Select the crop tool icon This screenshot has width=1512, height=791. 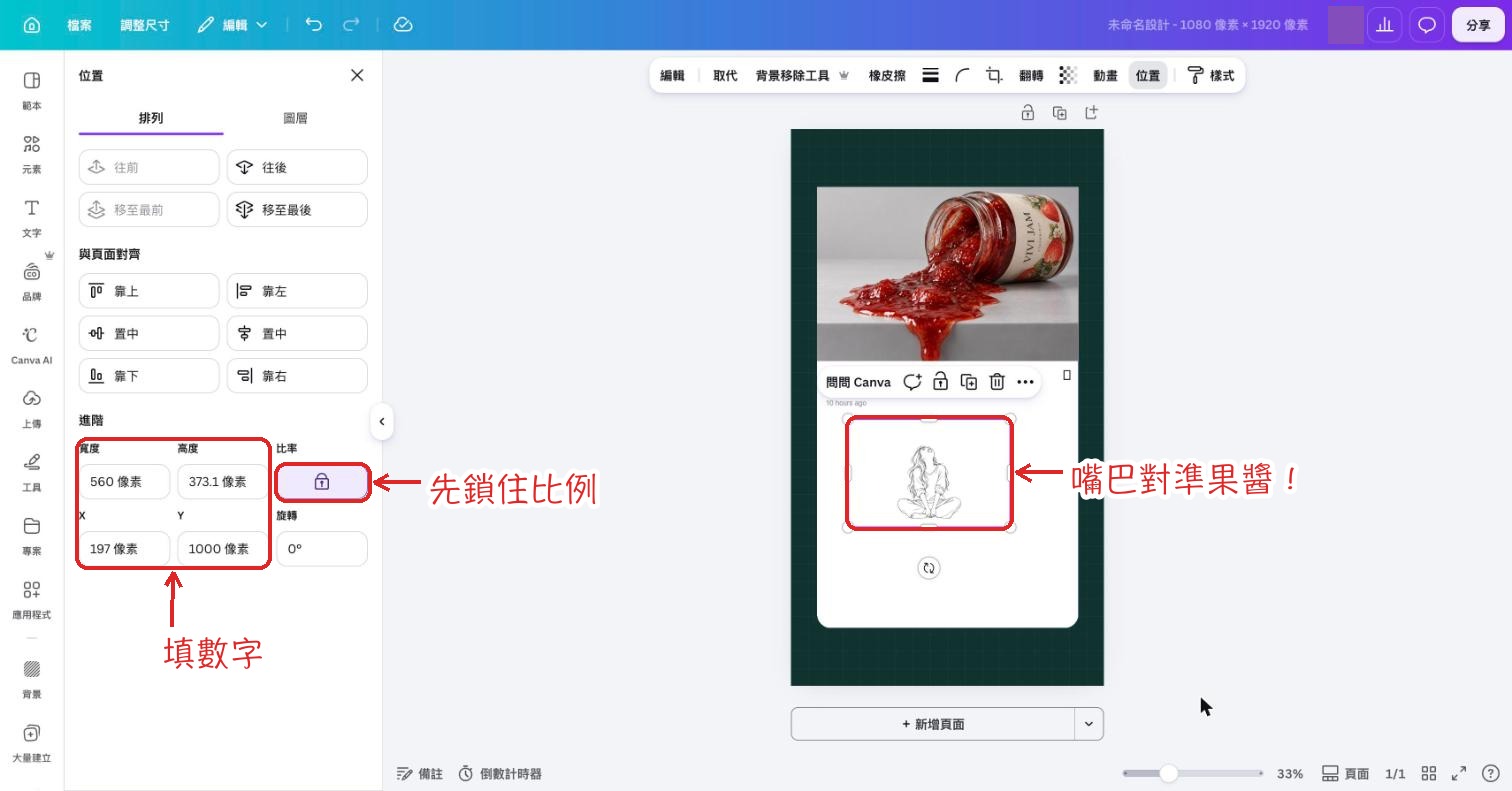click(994, 75)
